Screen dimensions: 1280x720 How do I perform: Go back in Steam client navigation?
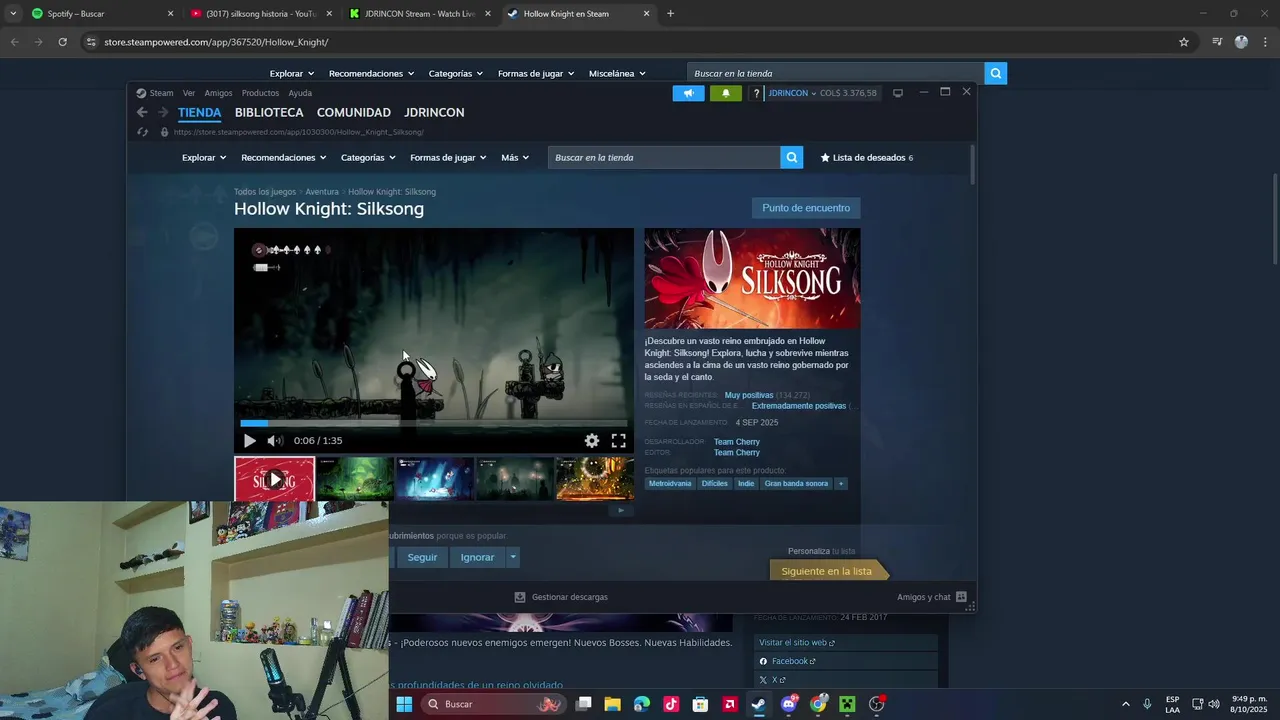(x=142, y=112)
